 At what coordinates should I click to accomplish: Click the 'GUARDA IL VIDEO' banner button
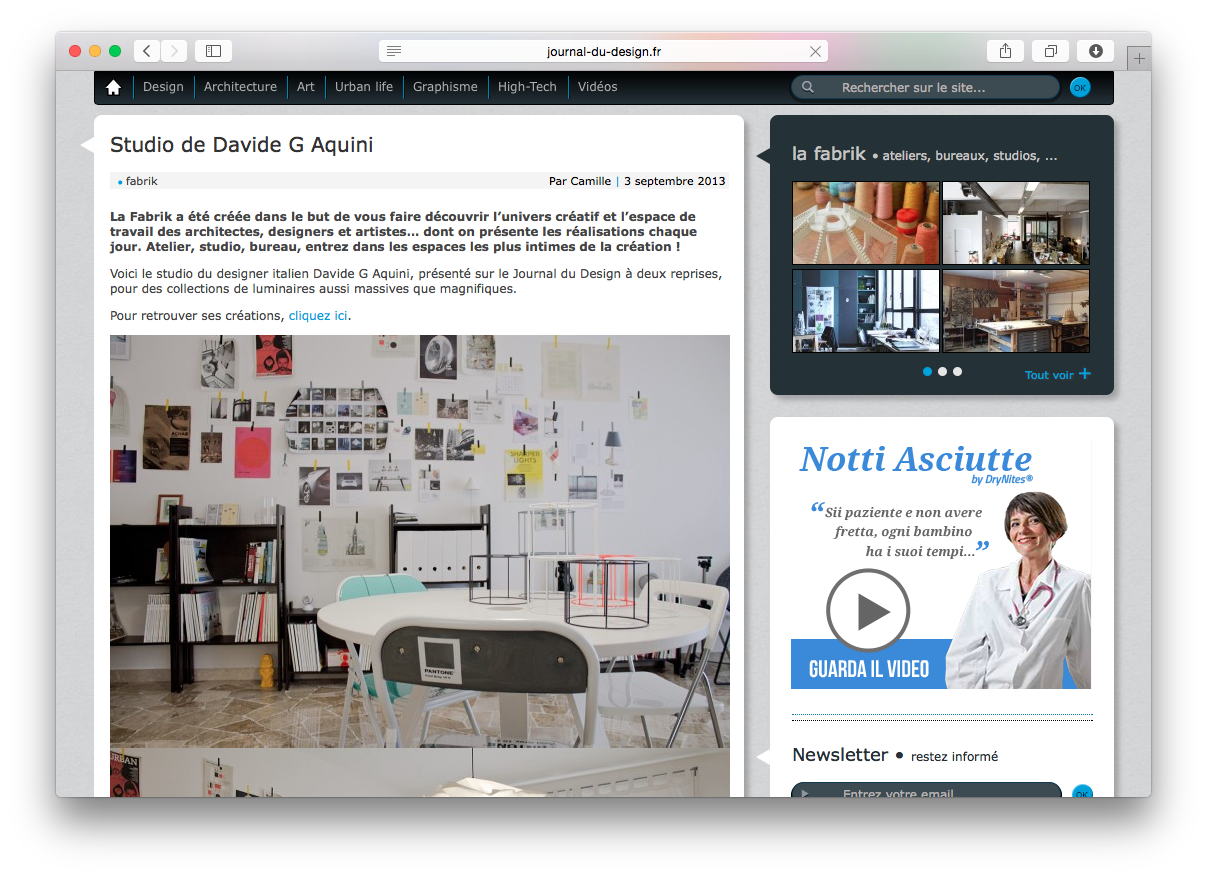[x=869, y=668]
